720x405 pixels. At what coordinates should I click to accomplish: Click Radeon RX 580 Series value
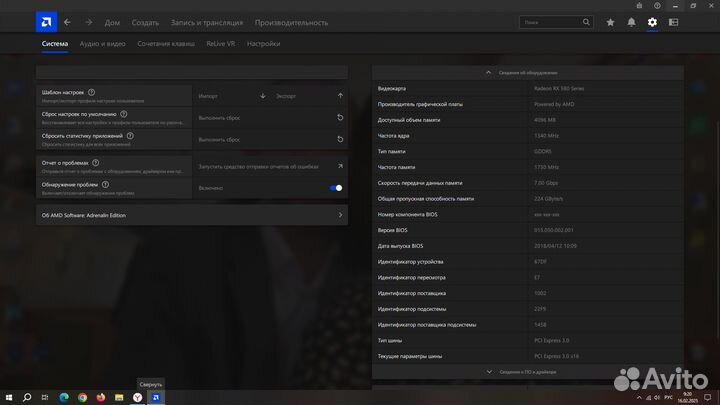coord(559,88)
